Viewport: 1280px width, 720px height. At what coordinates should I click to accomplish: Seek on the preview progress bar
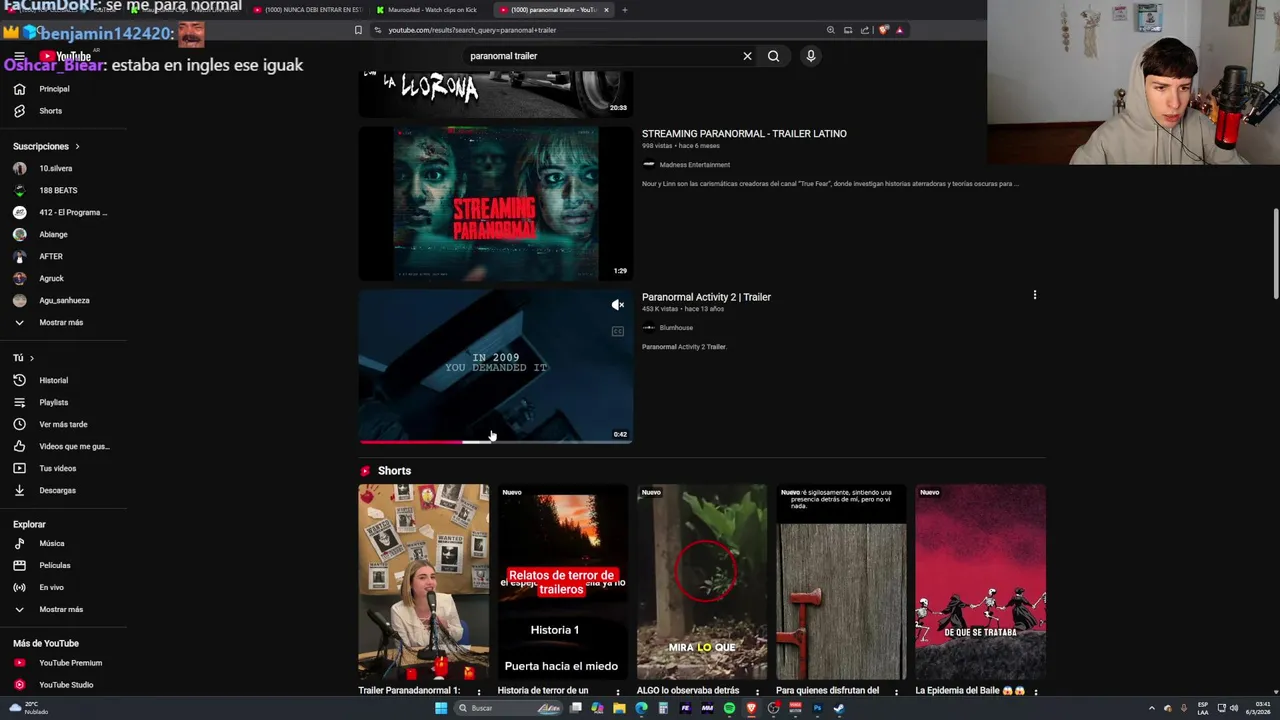coord(496,441)
